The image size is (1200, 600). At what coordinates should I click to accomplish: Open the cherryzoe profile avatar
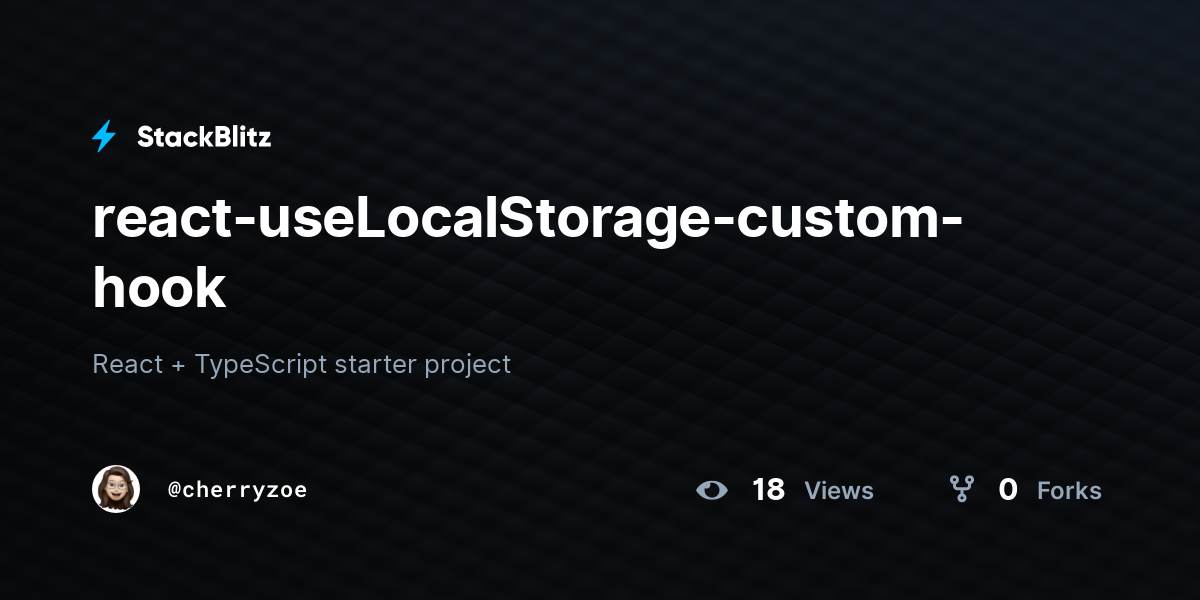point(116,489)
